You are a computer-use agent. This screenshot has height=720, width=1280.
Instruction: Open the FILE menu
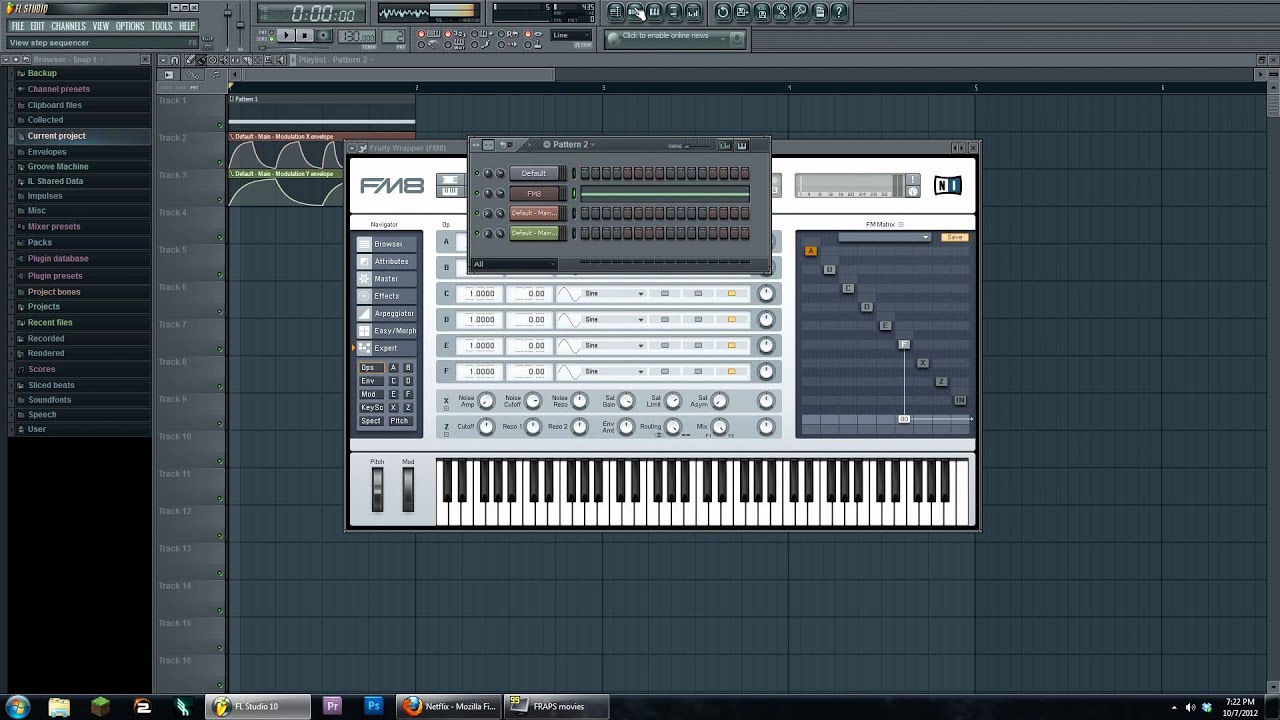pos(17,26)
